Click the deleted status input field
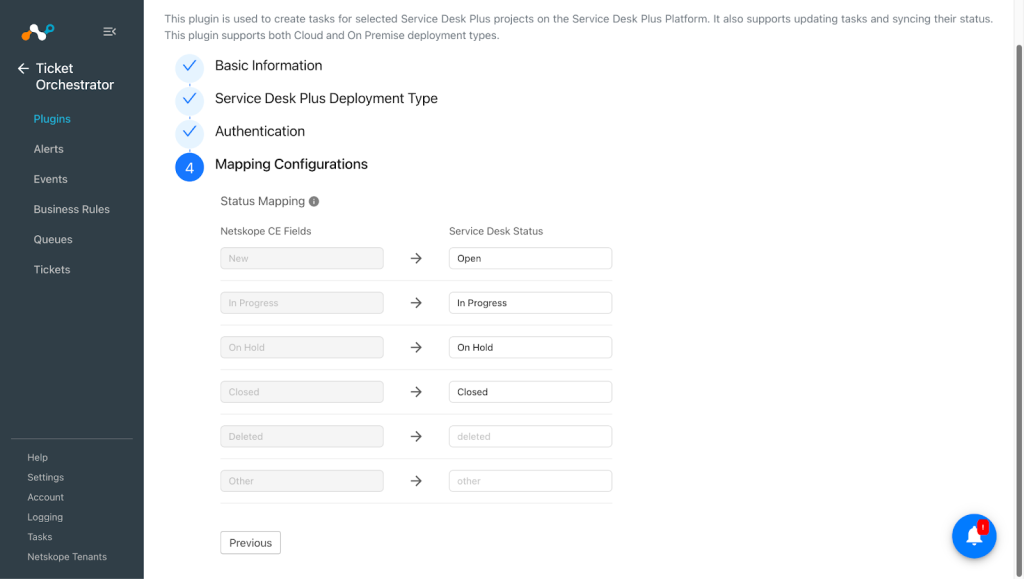Viewport: 1024px width, 579px height. tap(530, 436)
